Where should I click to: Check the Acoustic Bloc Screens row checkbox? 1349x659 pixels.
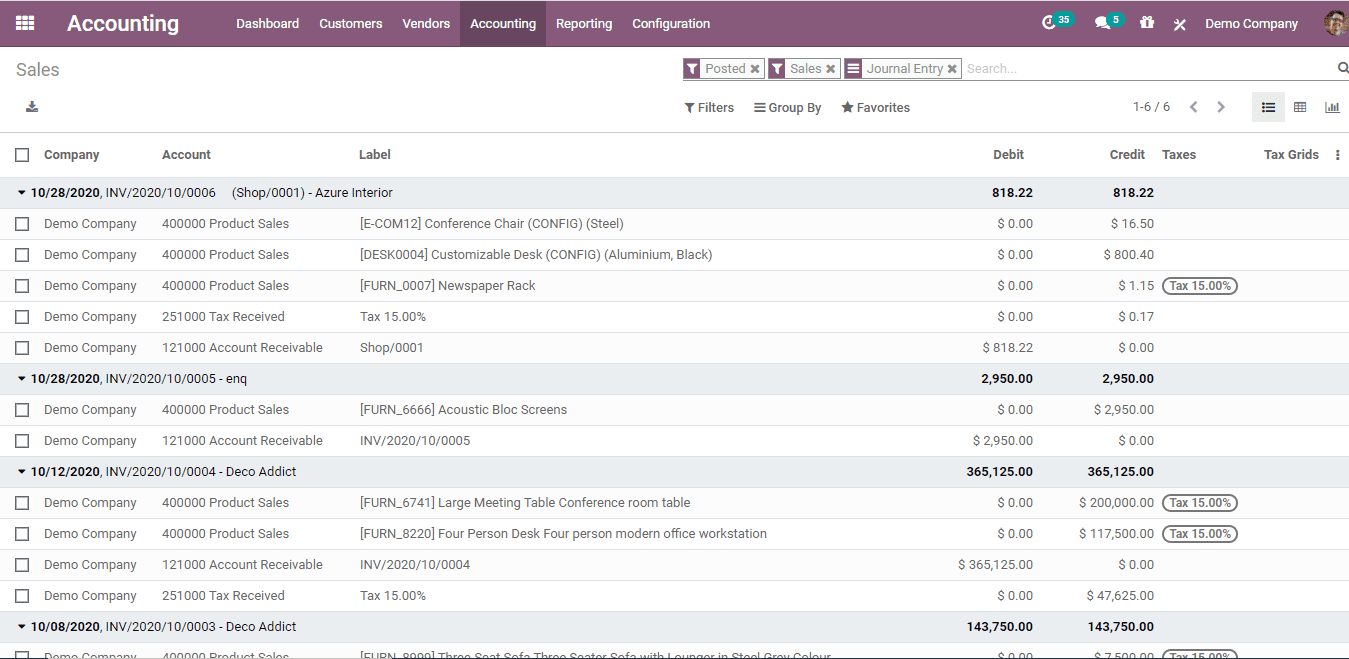(x=22, y=410)
